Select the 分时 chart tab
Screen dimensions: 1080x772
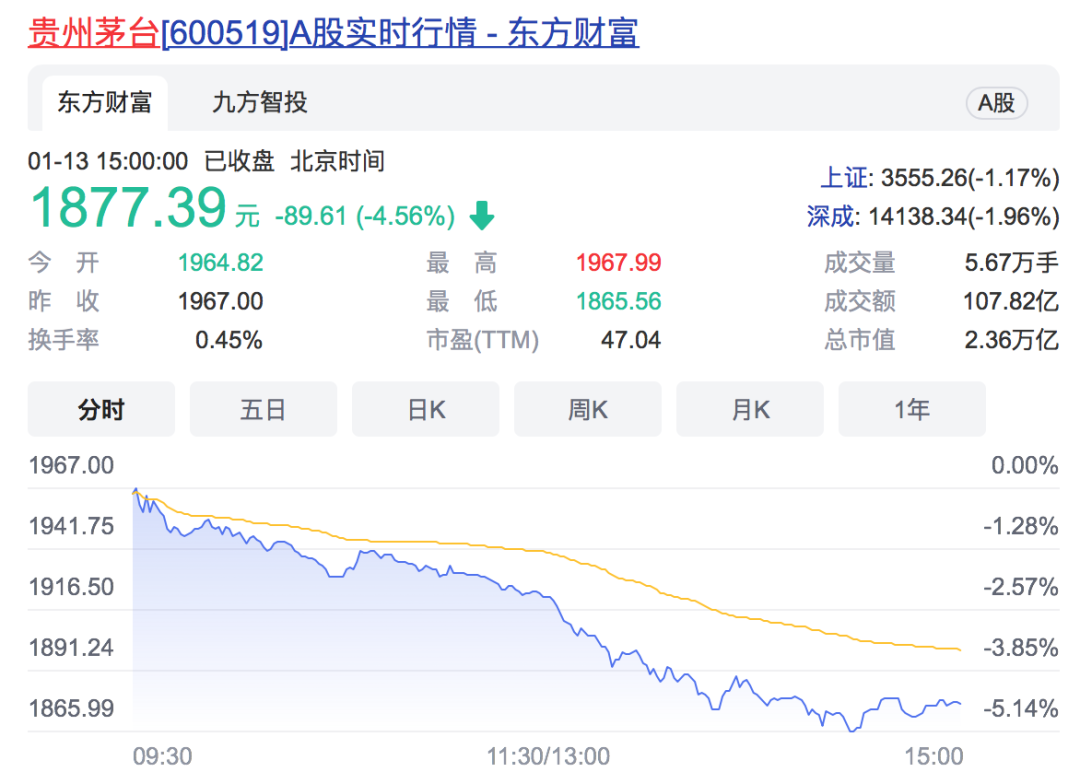[101, 410]
